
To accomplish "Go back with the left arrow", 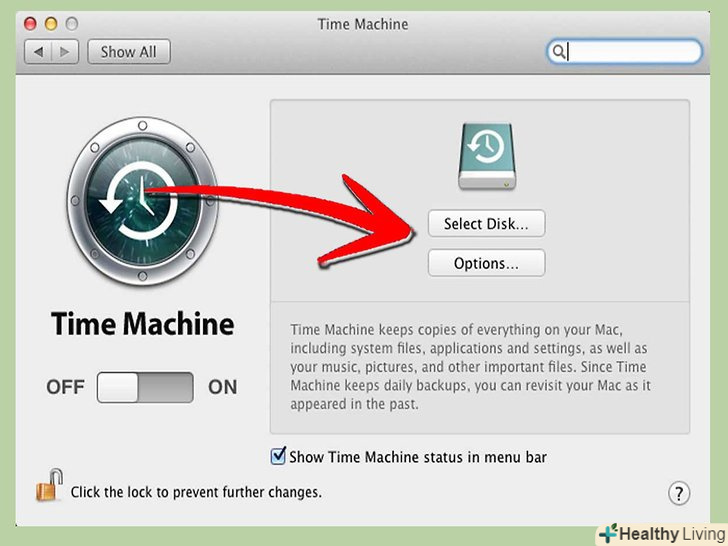I will click(38, 52).
